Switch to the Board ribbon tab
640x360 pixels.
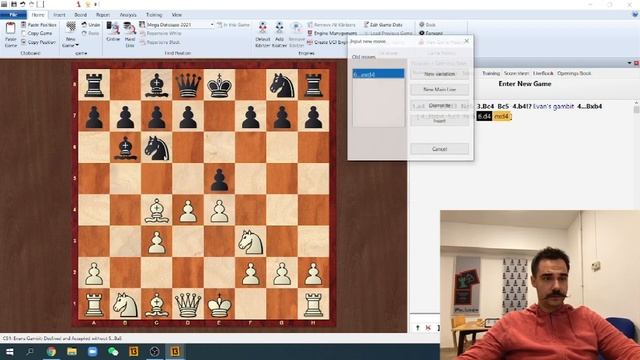80,15
